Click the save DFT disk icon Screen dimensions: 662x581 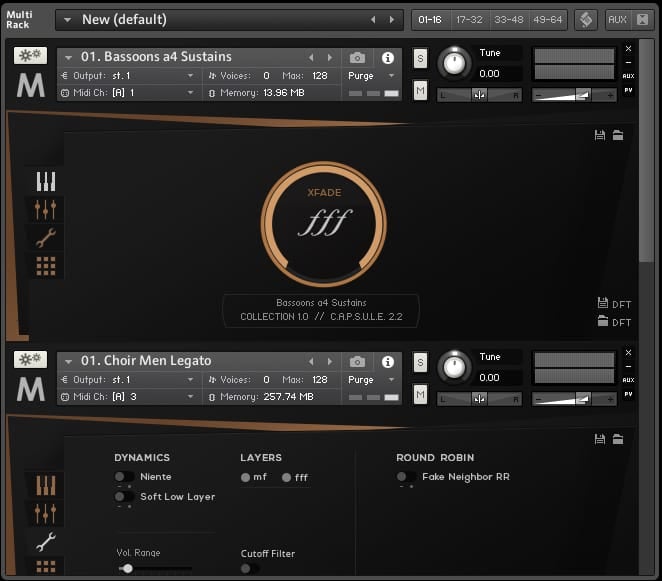[602, 303]
